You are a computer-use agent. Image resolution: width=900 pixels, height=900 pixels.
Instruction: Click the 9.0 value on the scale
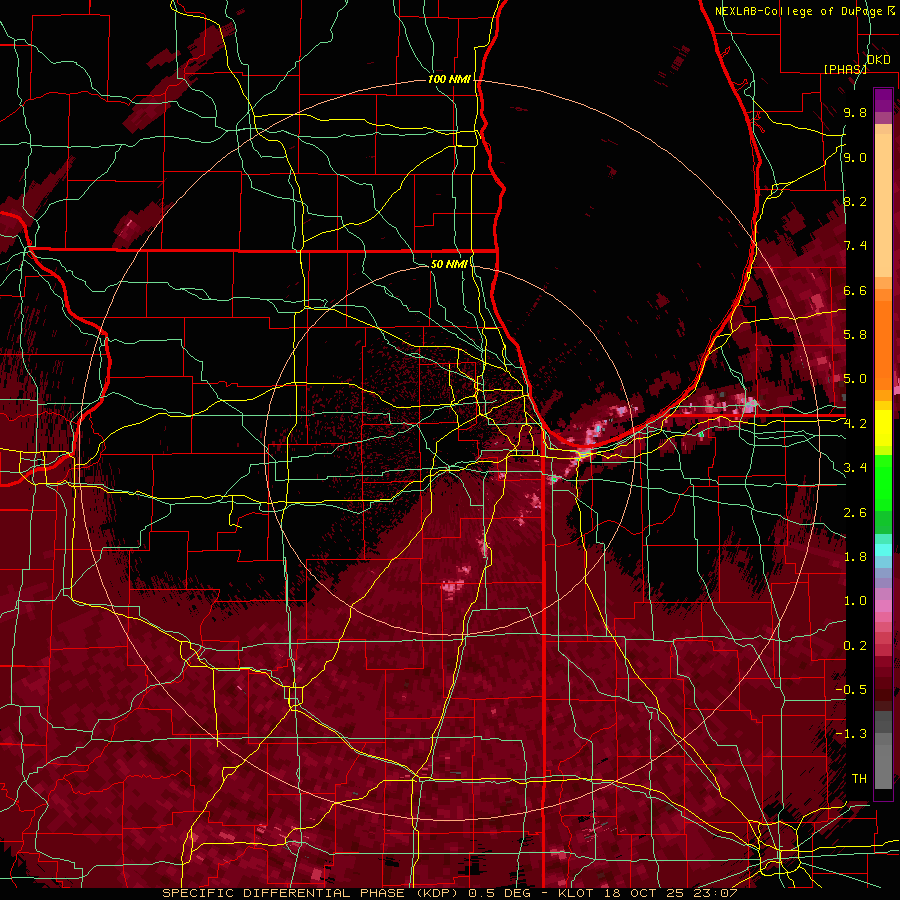point(855,157)
